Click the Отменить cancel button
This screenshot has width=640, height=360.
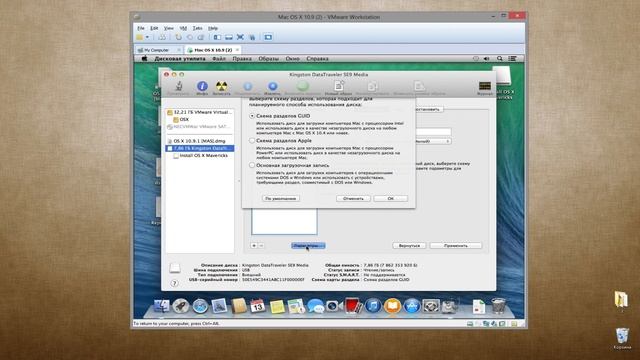click(x=353, y=198)
